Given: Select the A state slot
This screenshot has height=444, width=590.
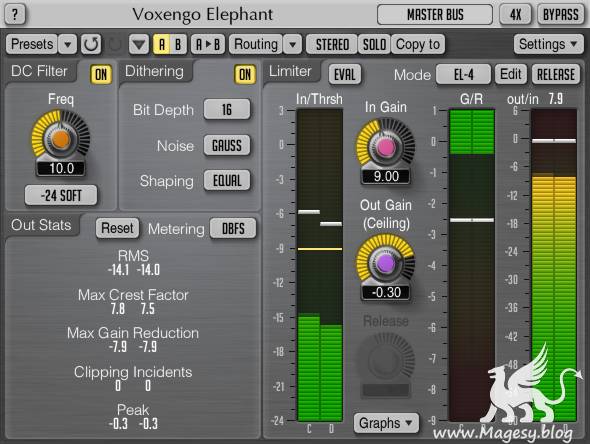Looking at the screenshot, I should click(x=161, y=44).
